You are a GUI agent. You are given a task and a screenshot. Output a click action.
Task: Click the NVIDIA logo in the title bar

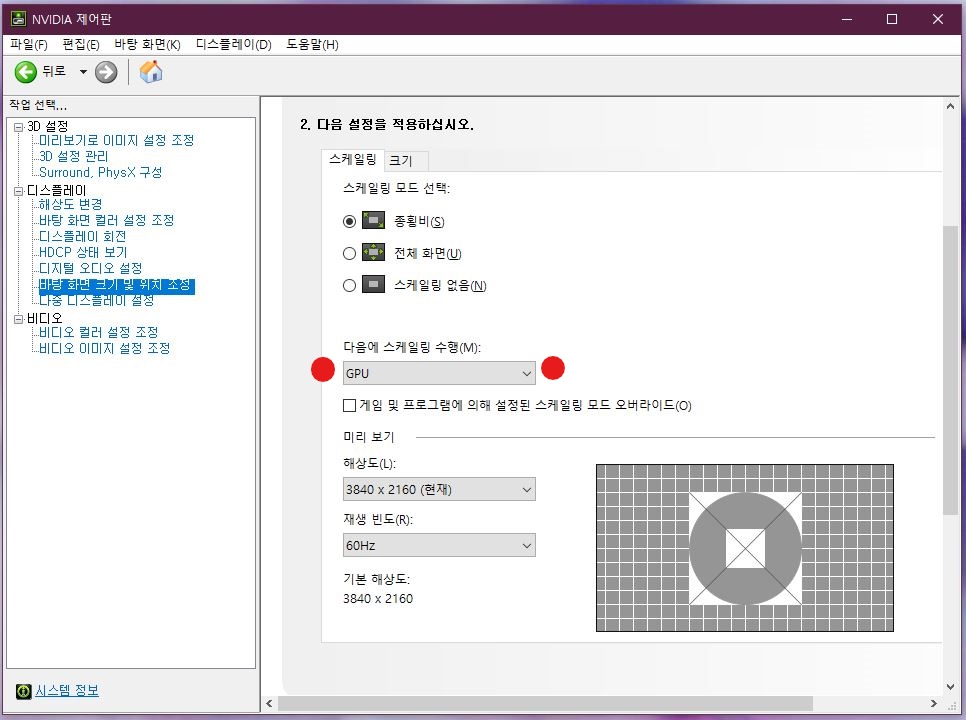point(19,19)
